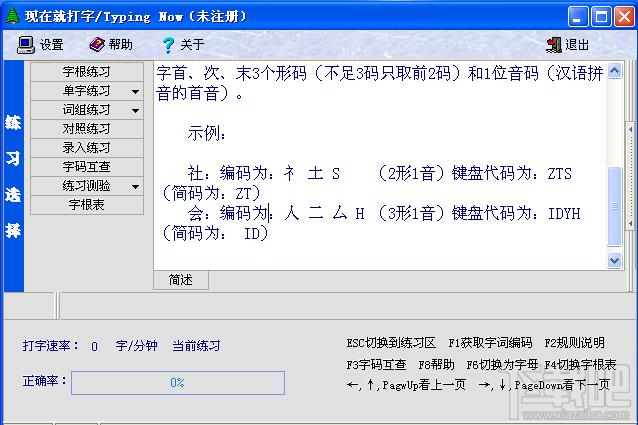Expand the 词组练习 dropdown arrow

135,111
